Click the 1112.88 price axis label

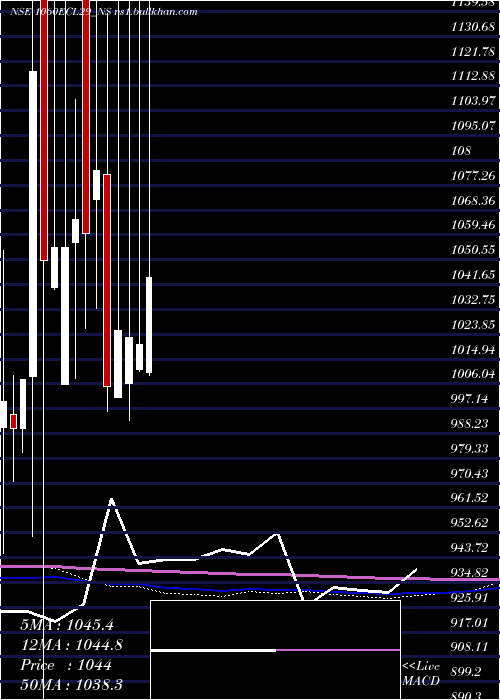point(473,76)
